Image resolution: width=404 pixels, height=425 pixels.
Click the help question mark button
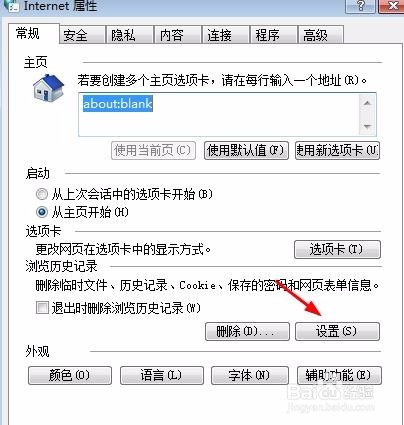click(x=361, y=6)
